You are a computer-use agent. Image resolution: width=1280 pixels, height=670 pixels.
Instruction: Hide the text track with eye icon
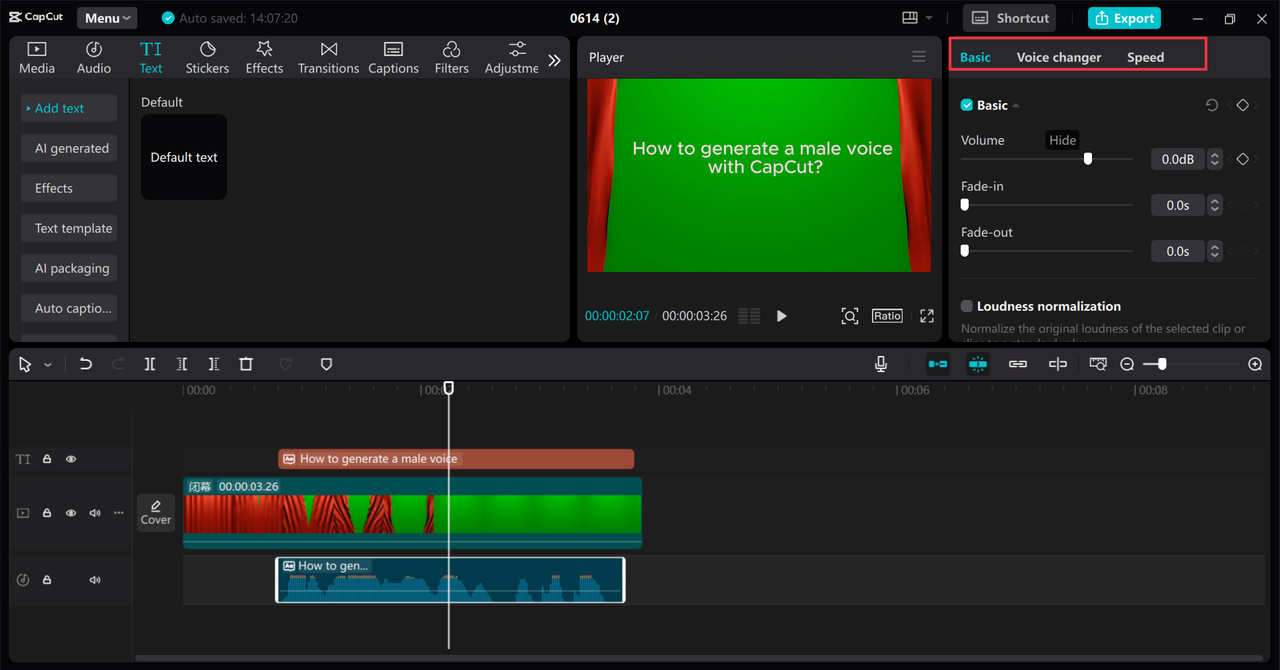[71, 459]
